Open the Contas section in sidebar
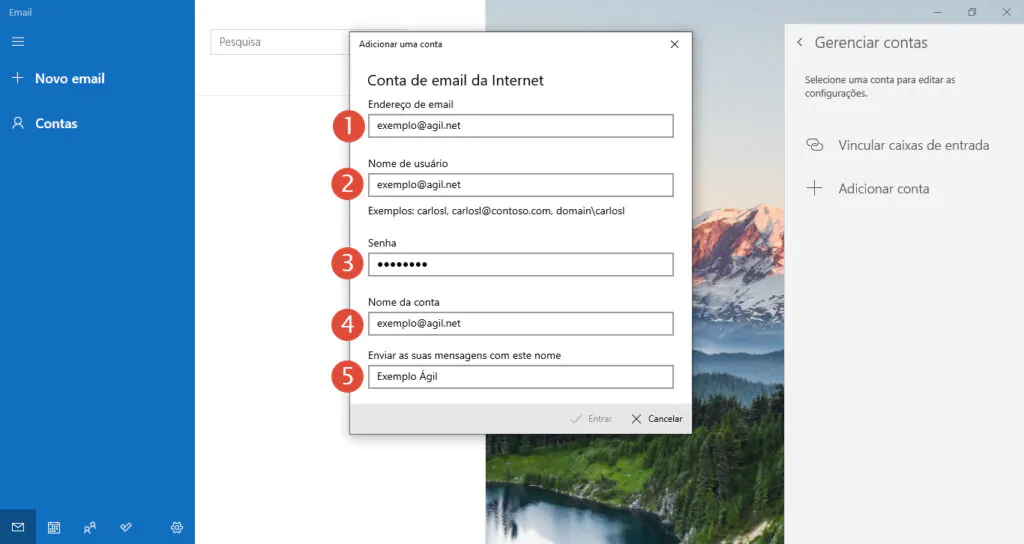The width and height of the screenshot is (1024, 544). pyautogui.click(x=56, y=123)
